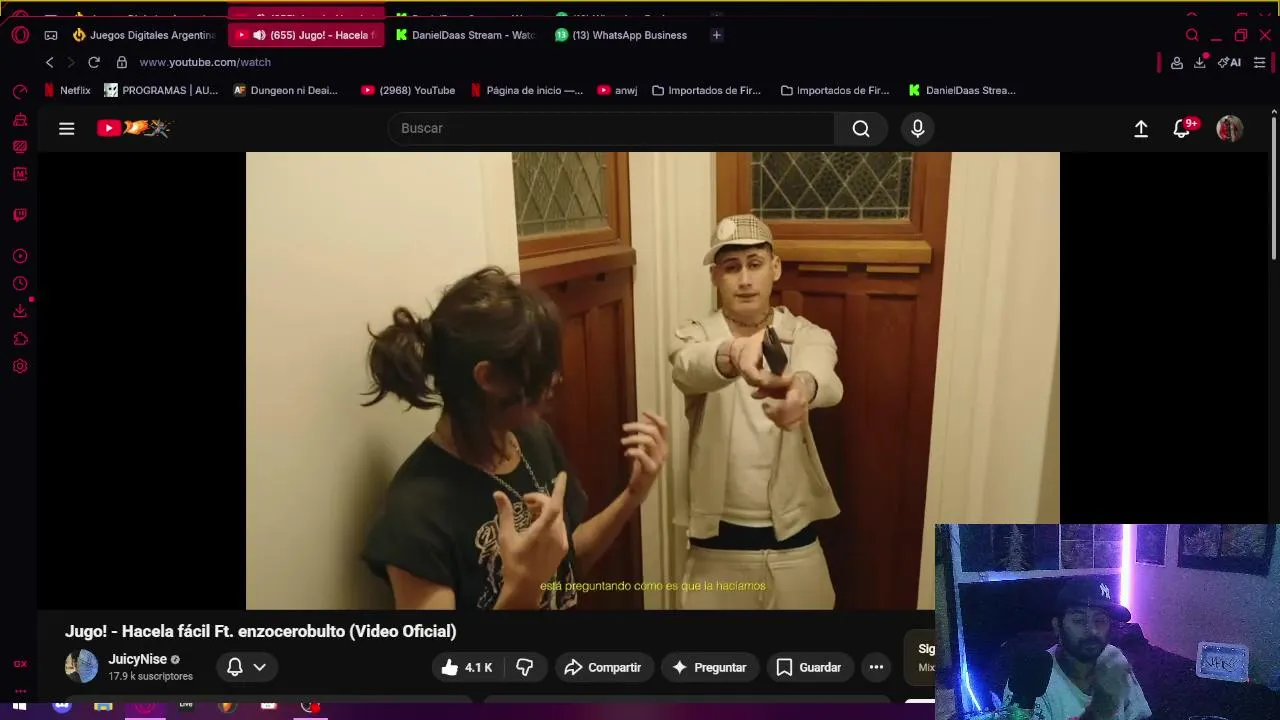
Task: Open browsing history from sidebar clock
Action: click(x=20, y=284)
